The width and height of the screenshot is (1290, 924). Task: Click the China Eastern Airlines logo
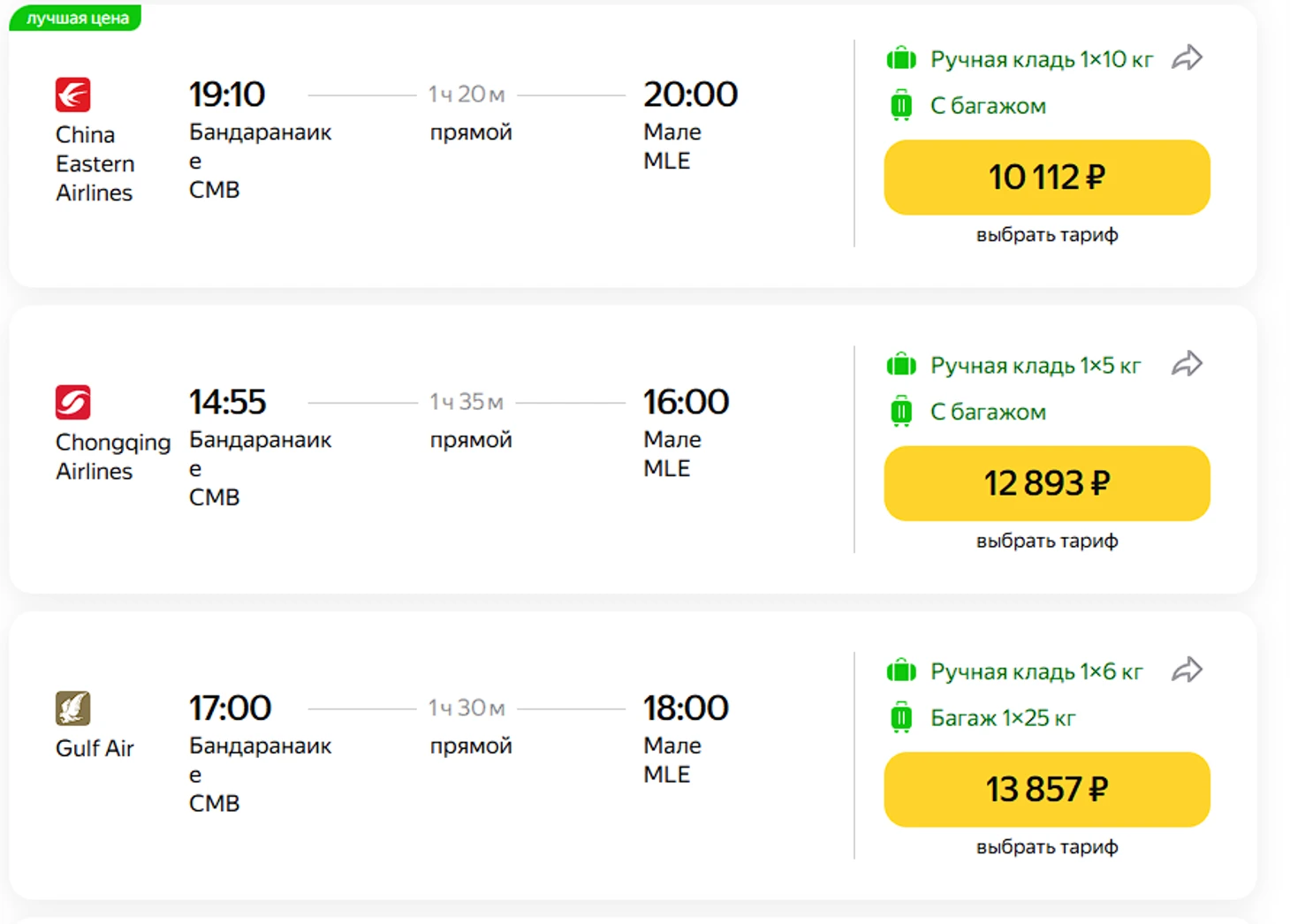coord(72,95)
